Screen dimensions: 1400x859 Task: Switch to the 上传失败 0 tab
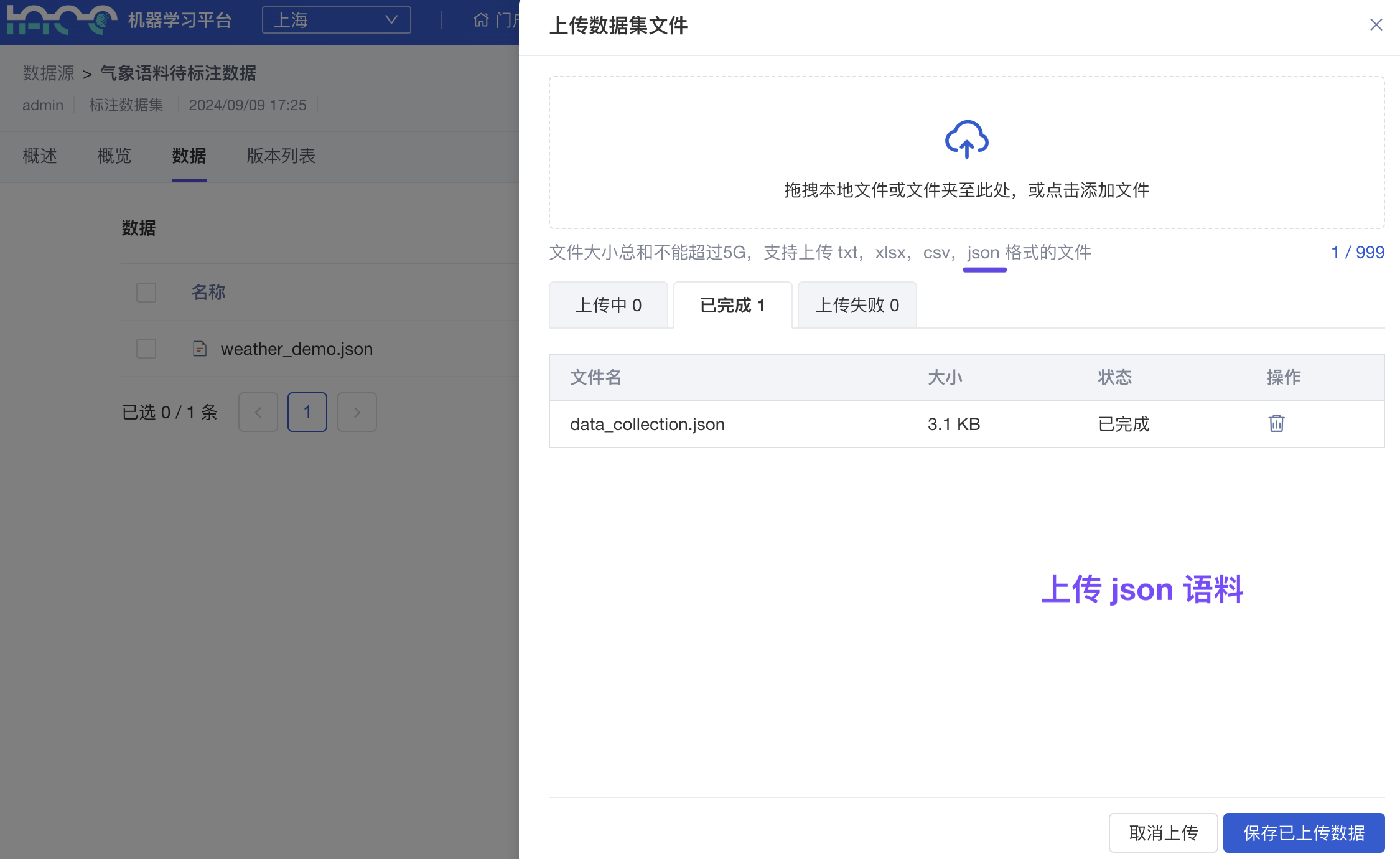click(857, 305)
